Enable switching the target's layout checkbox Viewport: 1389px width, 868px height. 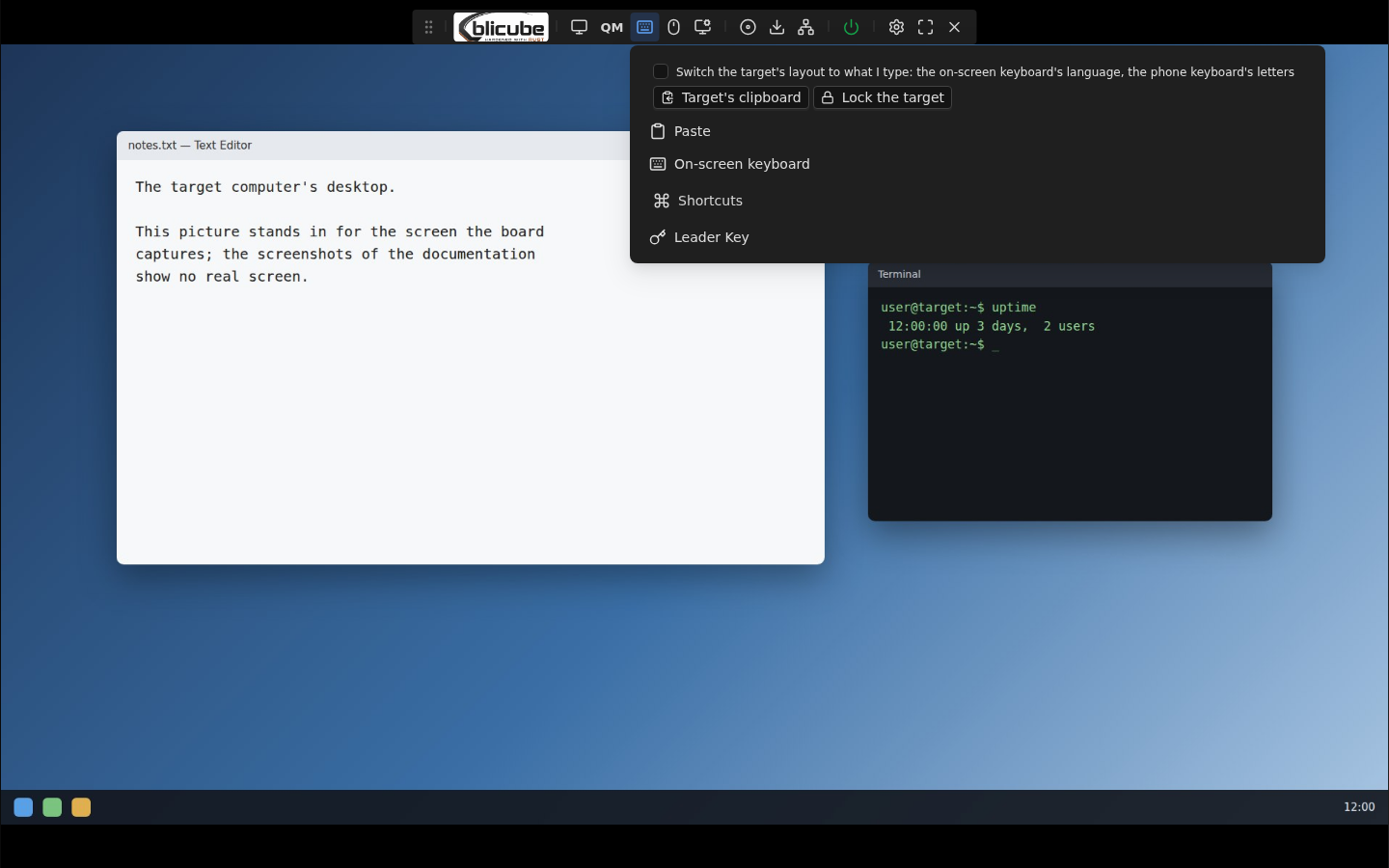(661, 71)
